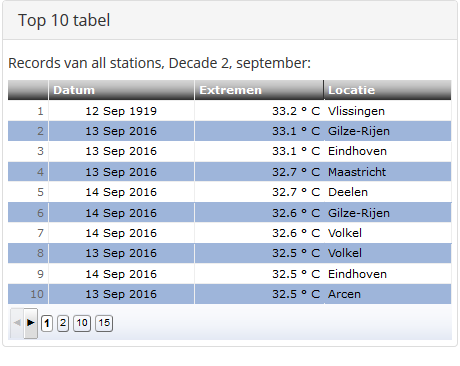Go to page 2 of the table
The image size is (460, 366).
point(63,323)
